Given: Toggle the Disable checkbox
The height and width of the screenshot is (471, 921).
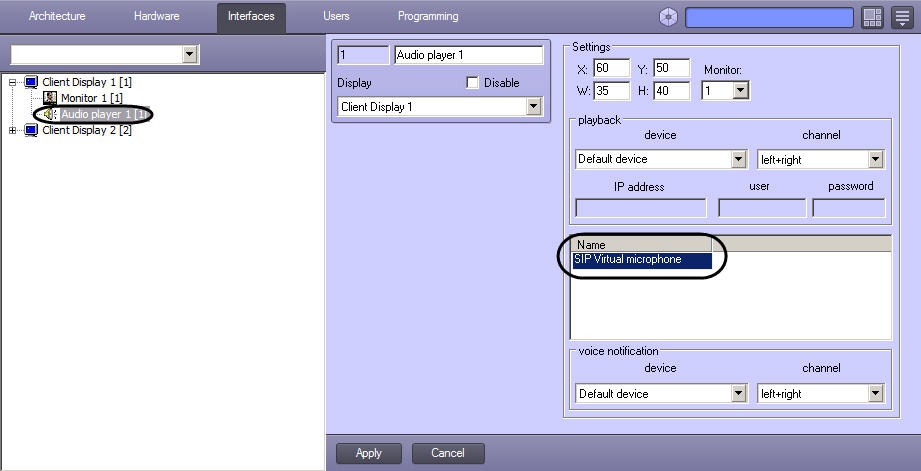Looking at the screenshot, I should (472, 83).
